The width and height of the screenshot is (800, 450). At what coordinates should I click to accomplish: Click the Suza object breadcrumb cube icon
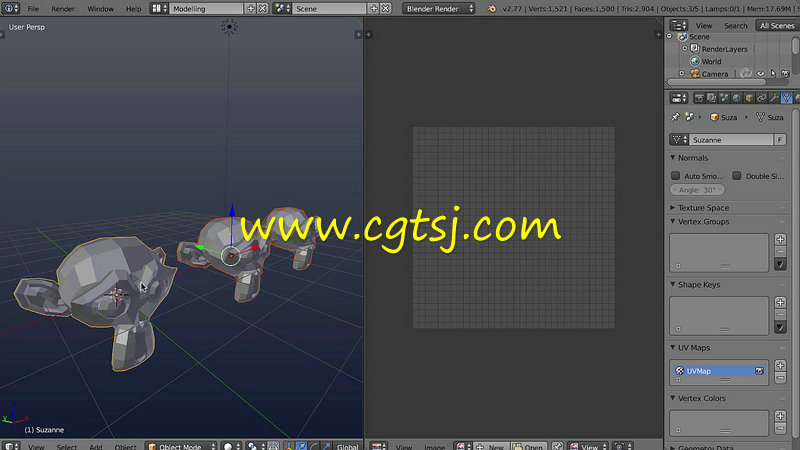(714, 117)
